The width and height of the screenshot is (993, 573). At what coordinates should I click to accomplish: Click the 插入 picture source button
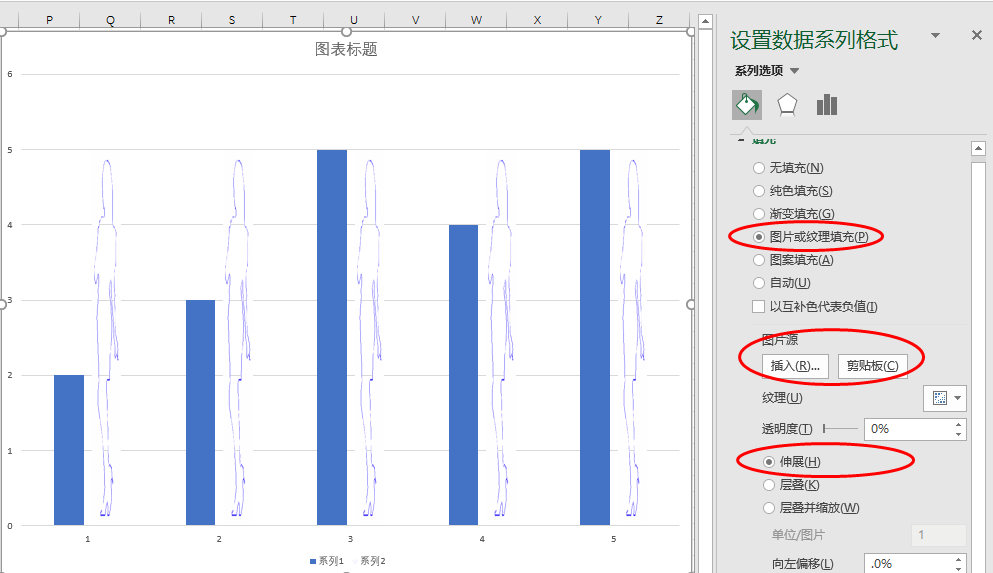click(x=795, y=366)
